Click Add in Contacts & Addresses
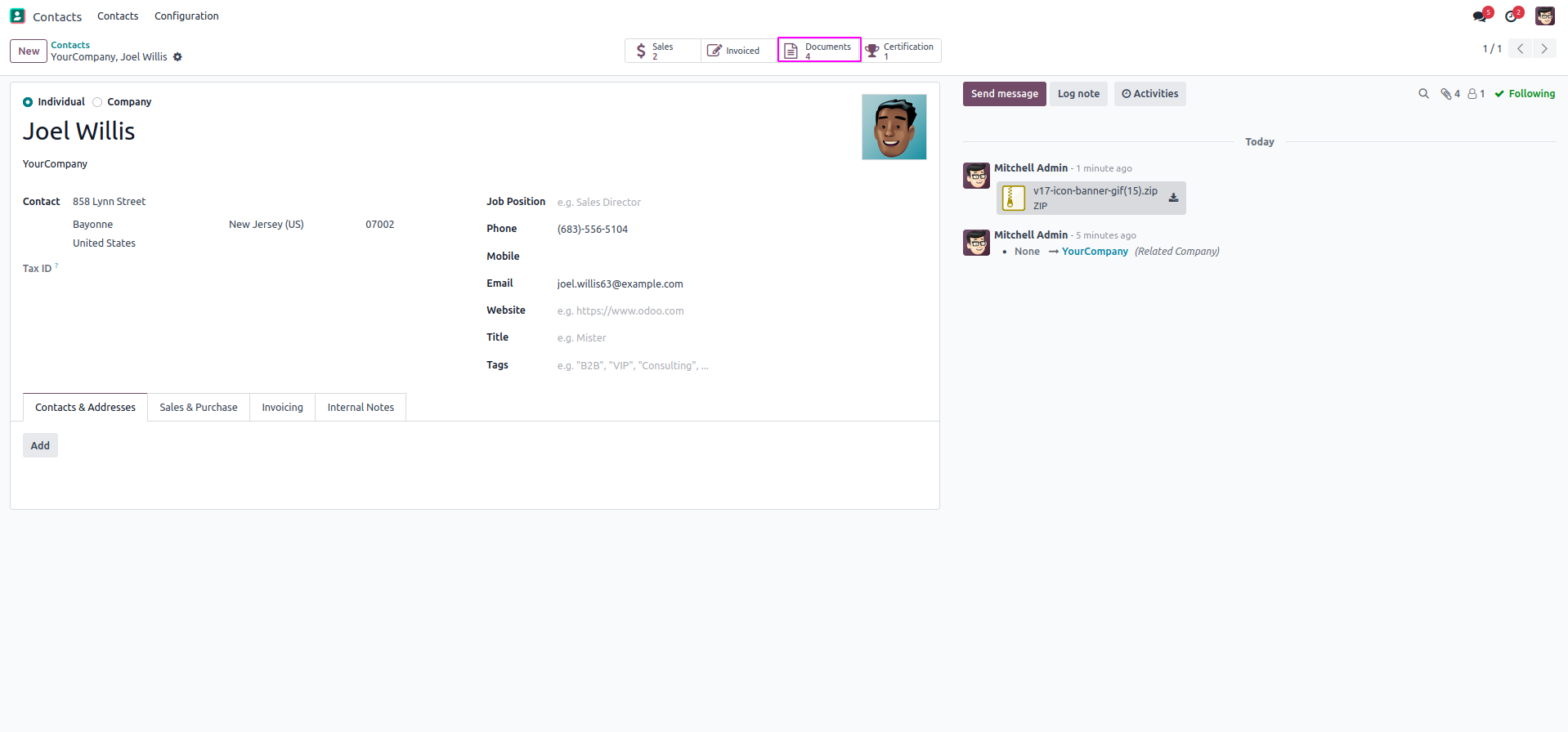This screenshot has height=732, width=1568. click(40, 446)
